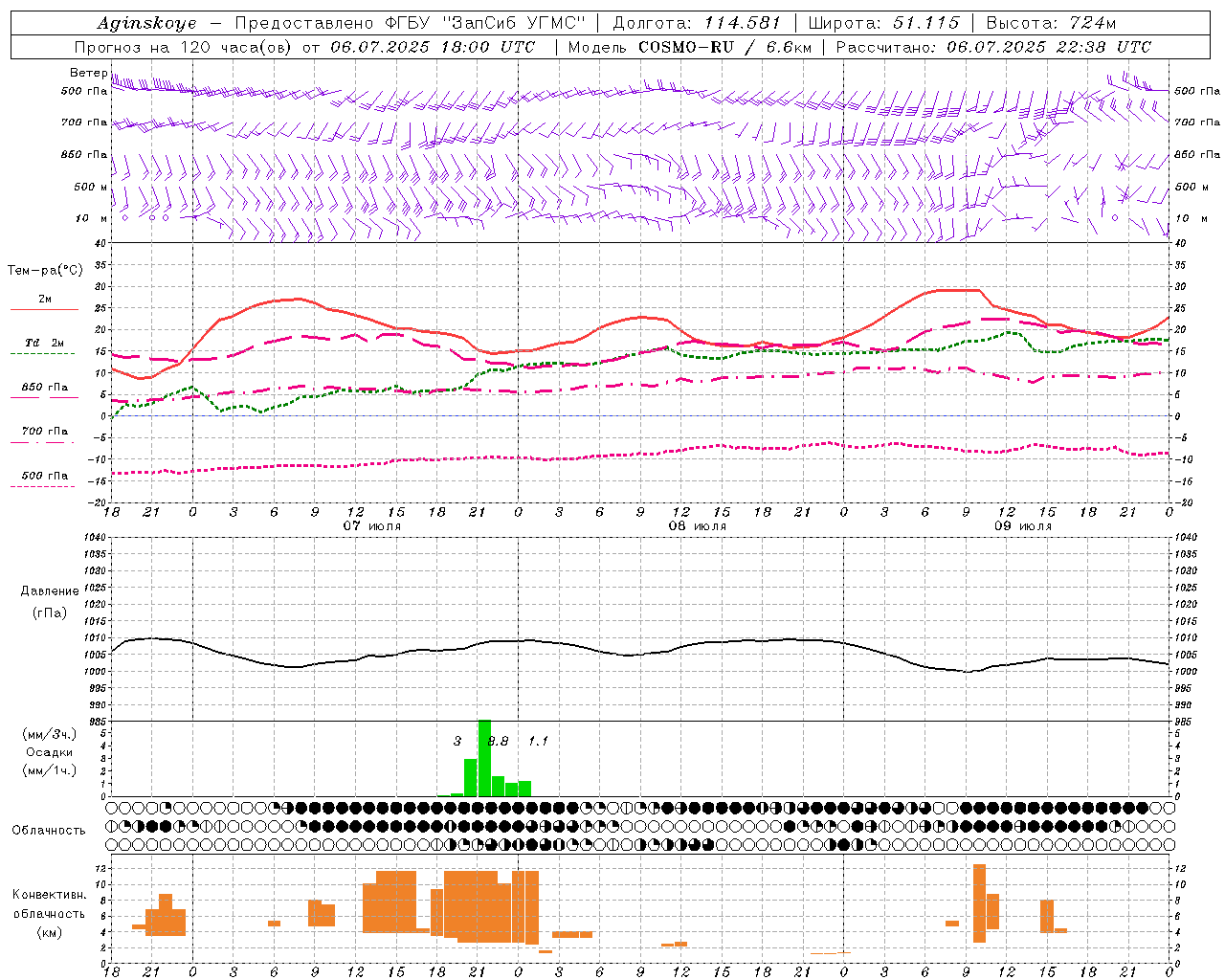The image size is (1225, 980).
Task: Click the 1.1 precipitation total value
Action: coord(538,742)
